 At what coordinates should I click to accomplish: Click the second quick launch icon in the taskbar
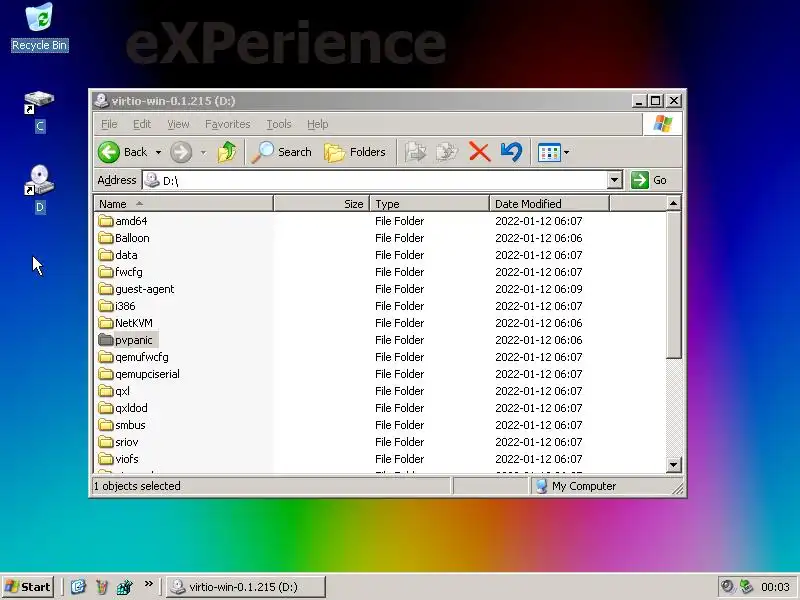(102, 587)
